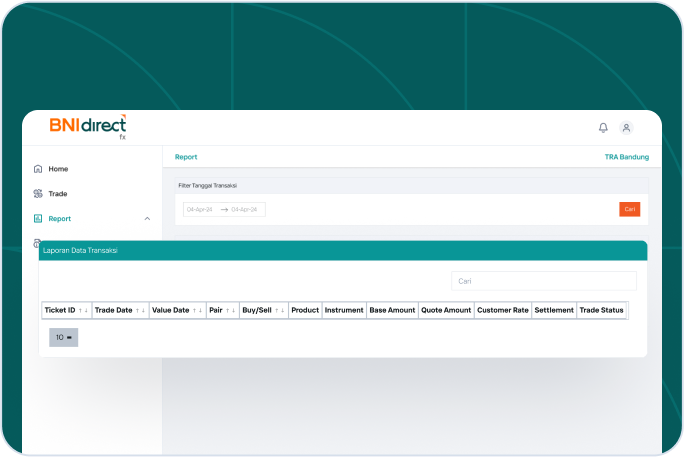Click the notification bell icon
684x457 pixels.
coord(603,128)
